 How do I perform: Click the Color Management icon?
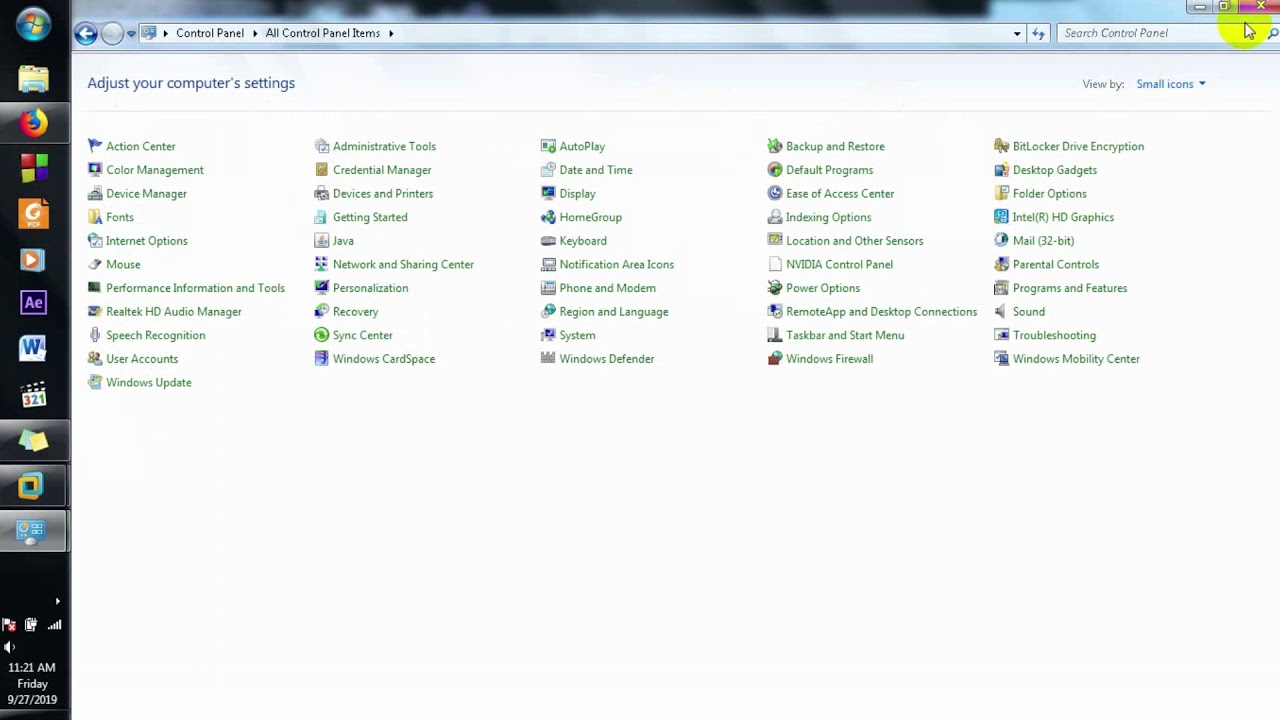point(95,170)
